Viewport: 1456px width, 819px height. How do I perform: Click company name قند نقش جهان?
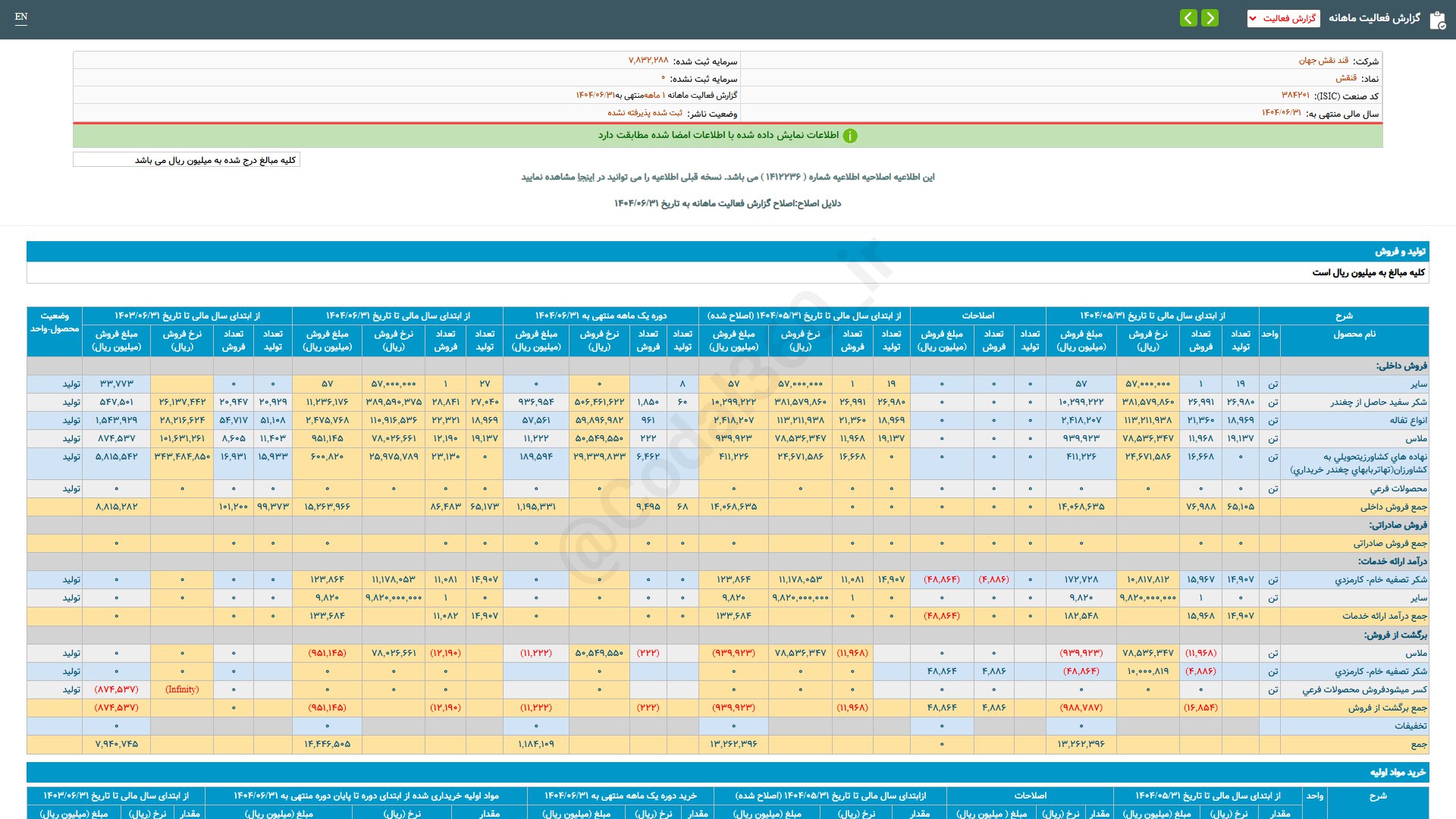click(1323, 61)
